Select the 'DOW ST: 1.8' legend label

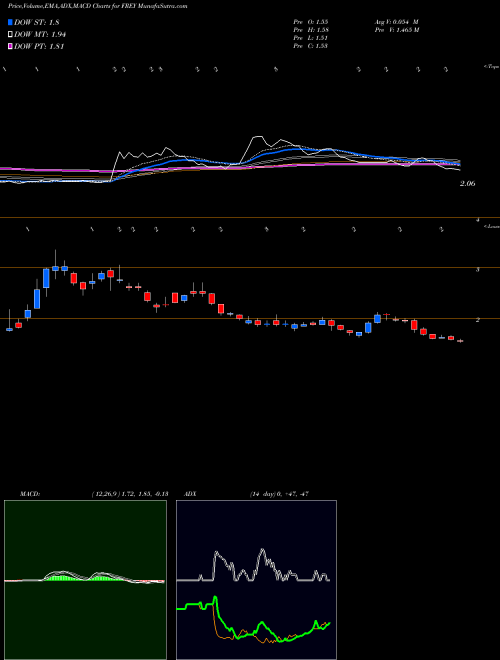click(37, 22)
